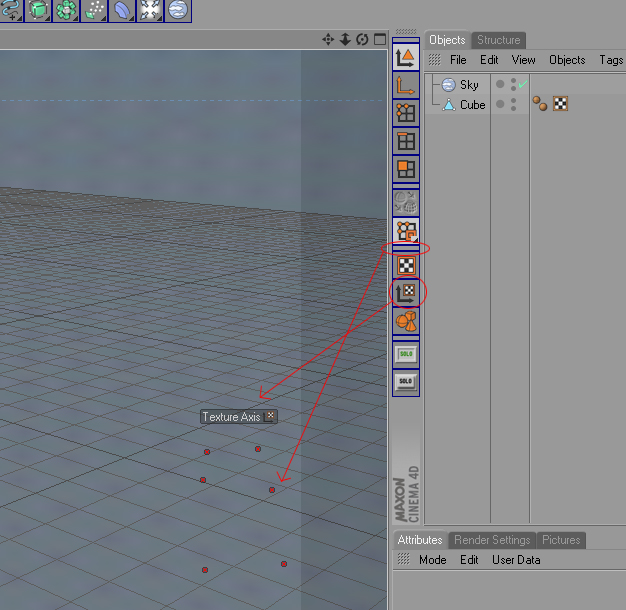Open the blue deformer flyout
The image size is (626, 610).
[x=122, y=10]
